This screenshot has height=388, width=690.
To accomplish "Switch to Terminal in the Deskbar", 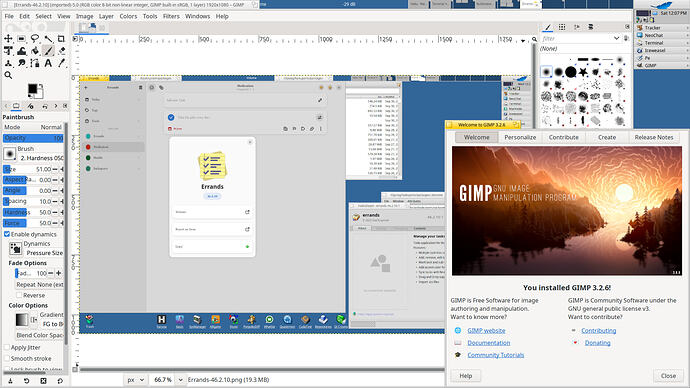I will [x=661, y=43].
